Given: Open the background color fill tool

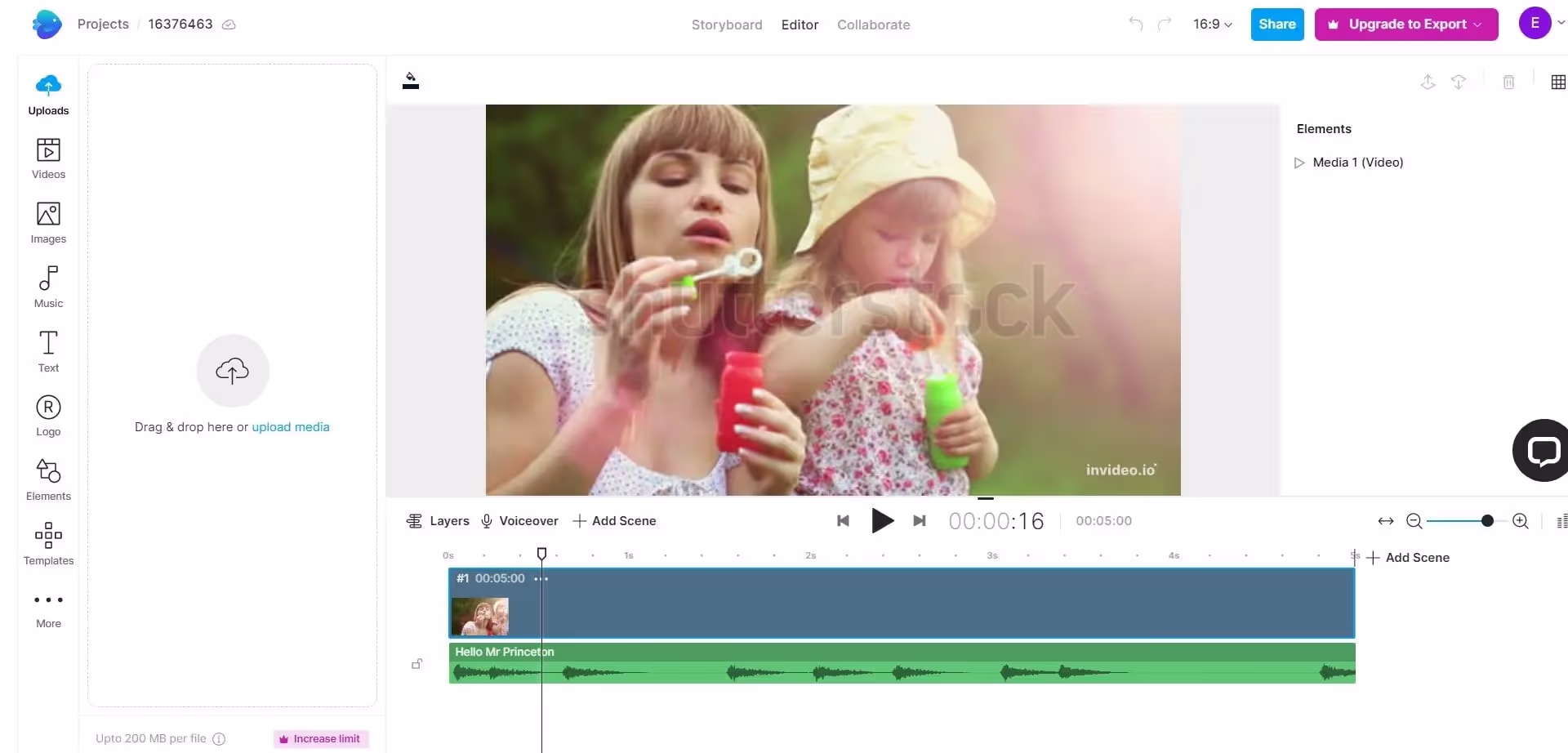Looking at the screenshot, I should pyautogui.click(x=411, y=81).
